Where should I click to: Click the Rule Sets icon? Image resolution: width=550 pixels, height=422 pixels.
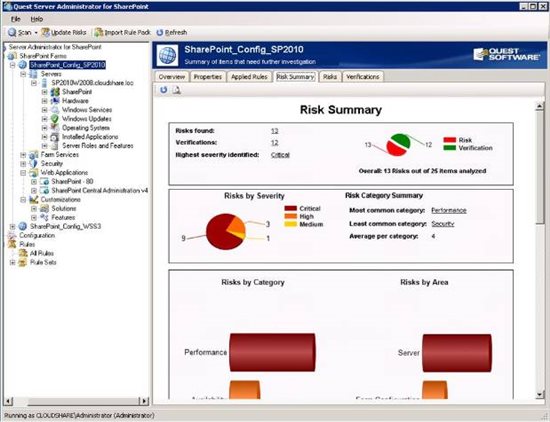(x=23, y=262)
